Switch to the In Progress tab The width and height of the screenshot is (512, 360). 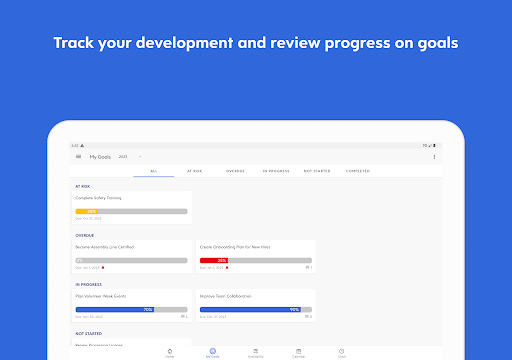[x=276, y=171]
